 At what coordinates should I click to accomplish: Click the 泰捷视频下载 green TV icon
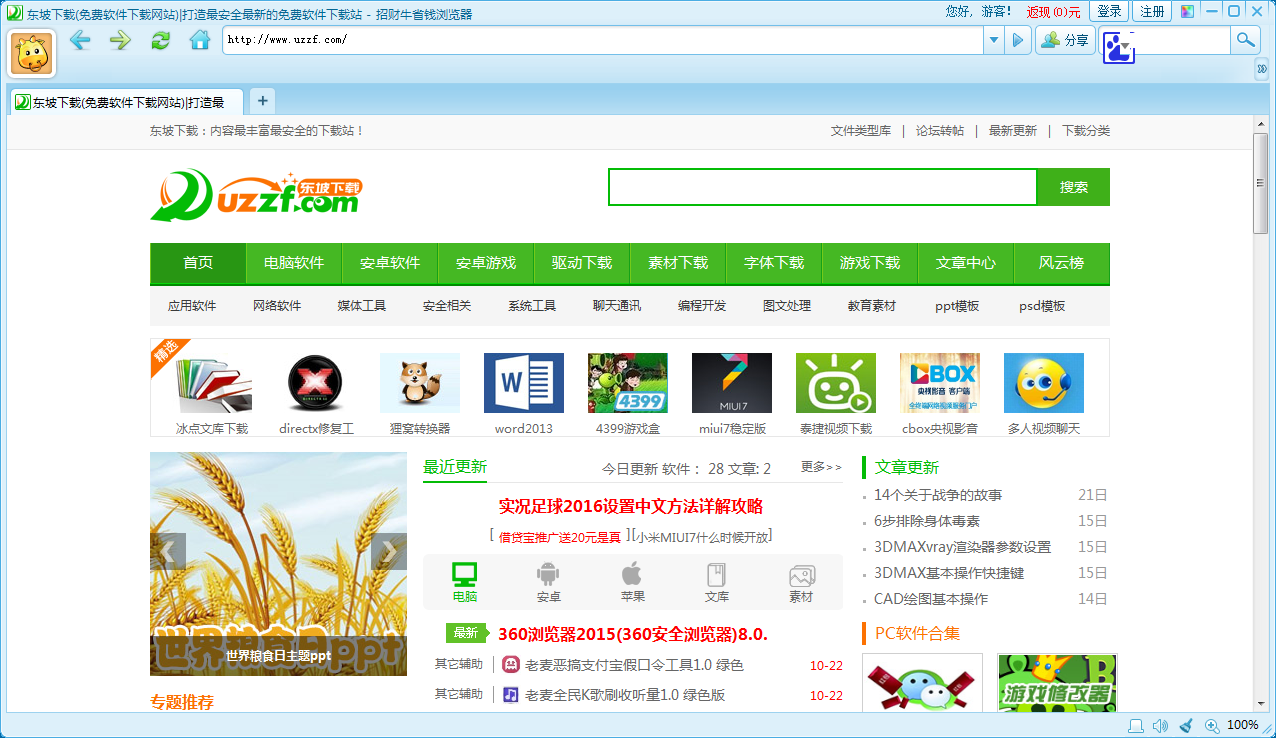[836, 383]
